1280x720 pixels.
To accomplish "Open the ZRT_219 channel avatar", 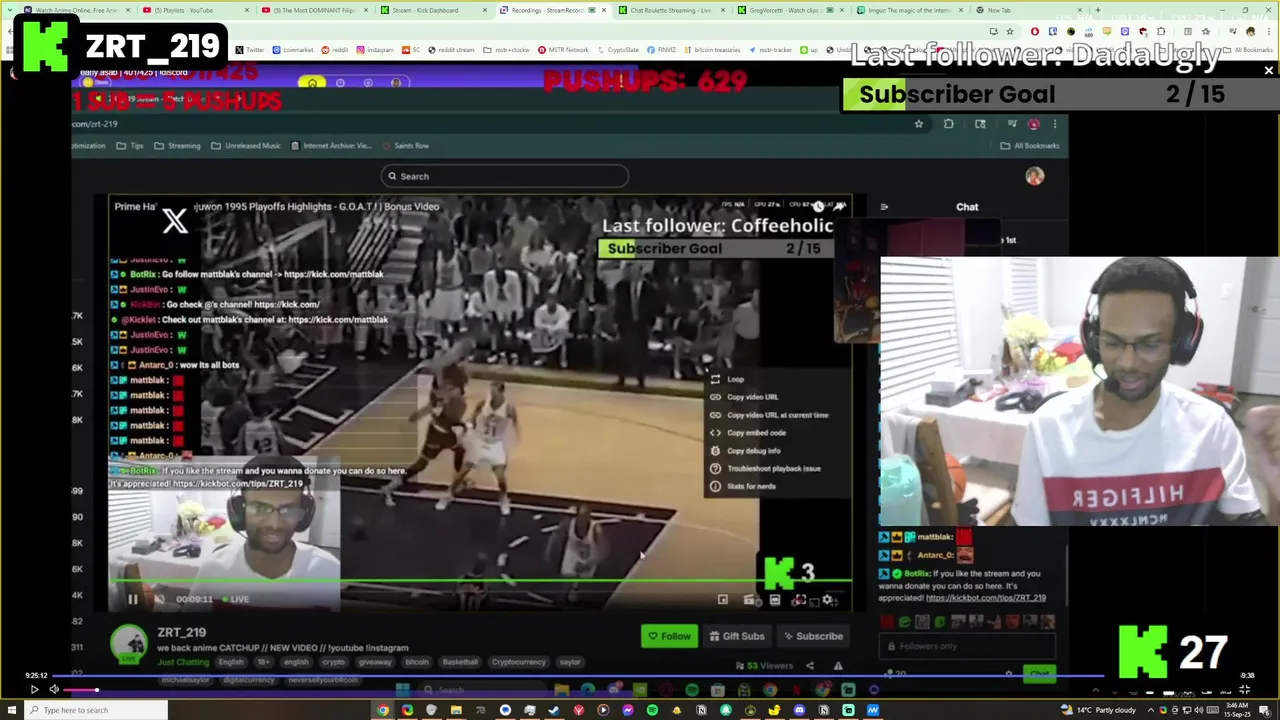I will tap(128, 645).
